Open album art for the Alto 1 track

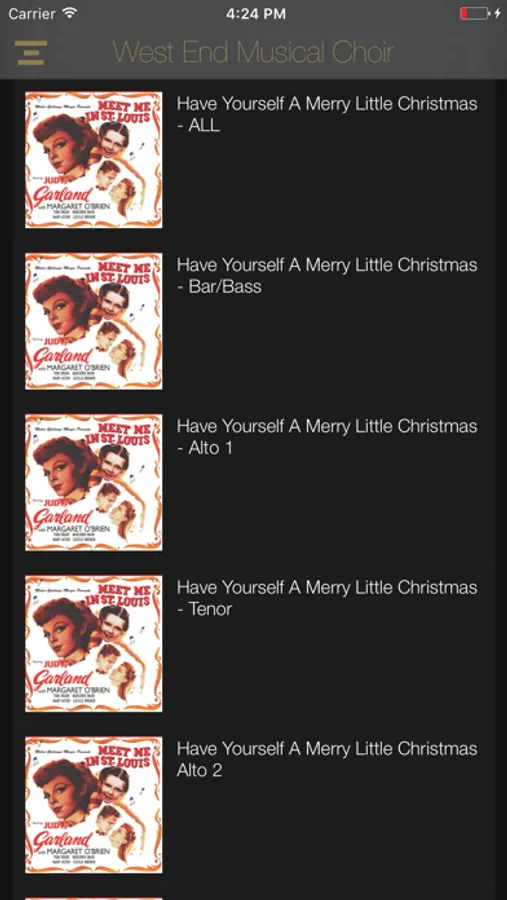point(94,482)
